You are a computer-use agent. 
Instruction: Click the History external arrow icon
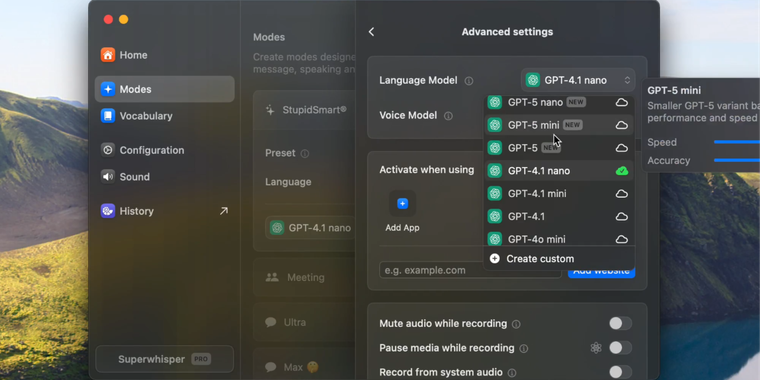223,211
